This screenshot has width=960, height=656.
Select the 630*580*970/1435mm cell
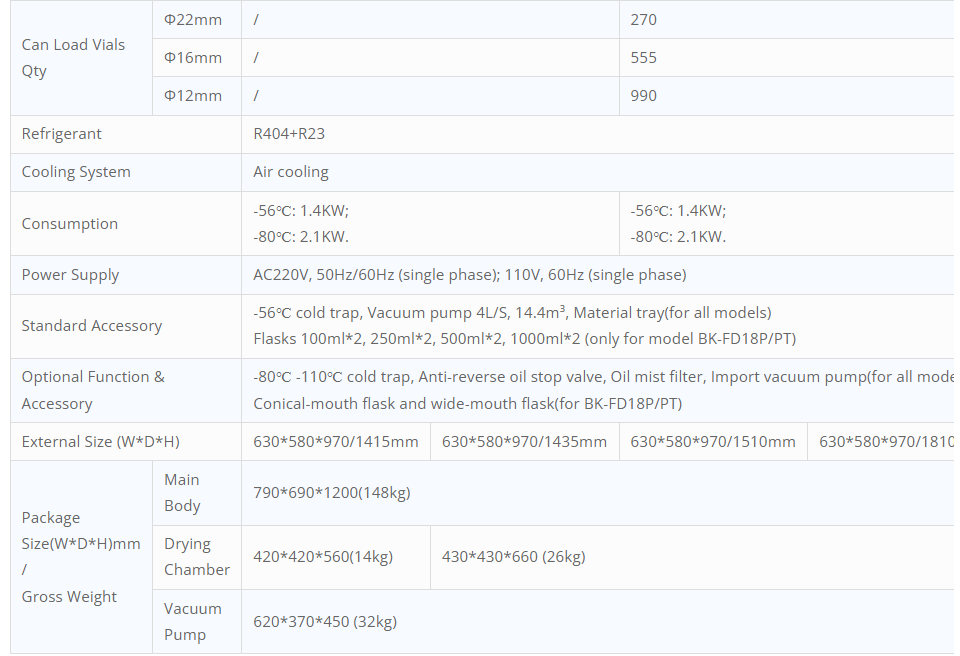[x=524, y=442]
